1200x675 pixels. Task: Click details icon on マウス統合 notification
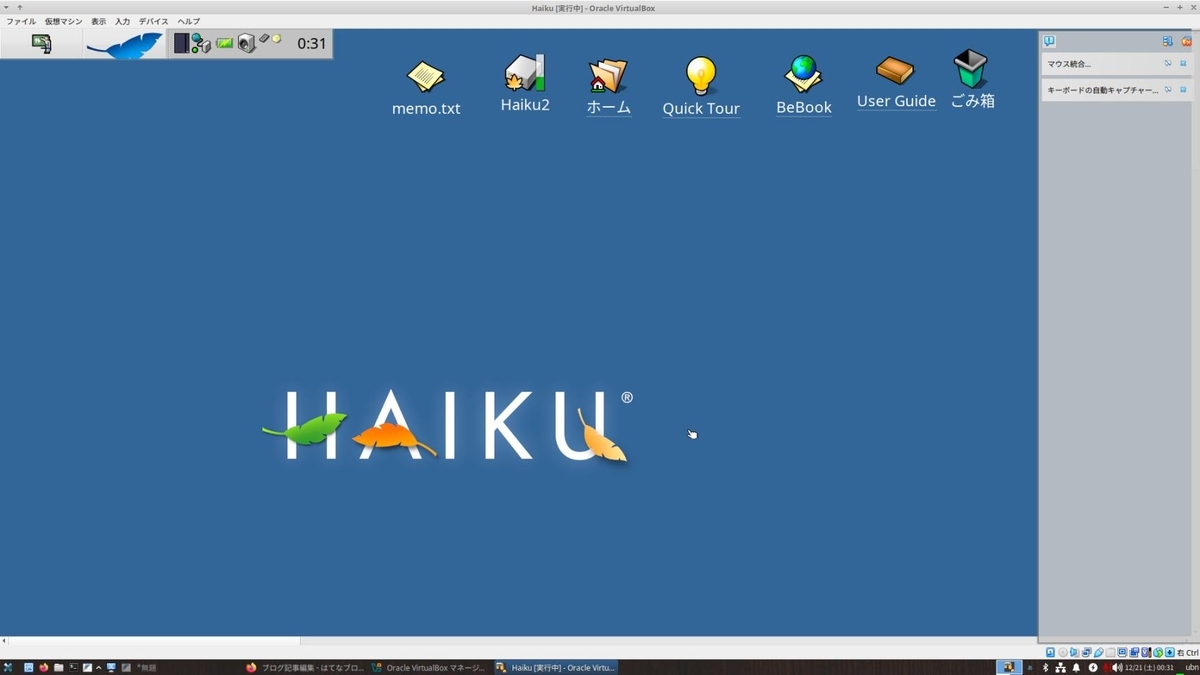pyautogui.click(x=1168, y=63)
